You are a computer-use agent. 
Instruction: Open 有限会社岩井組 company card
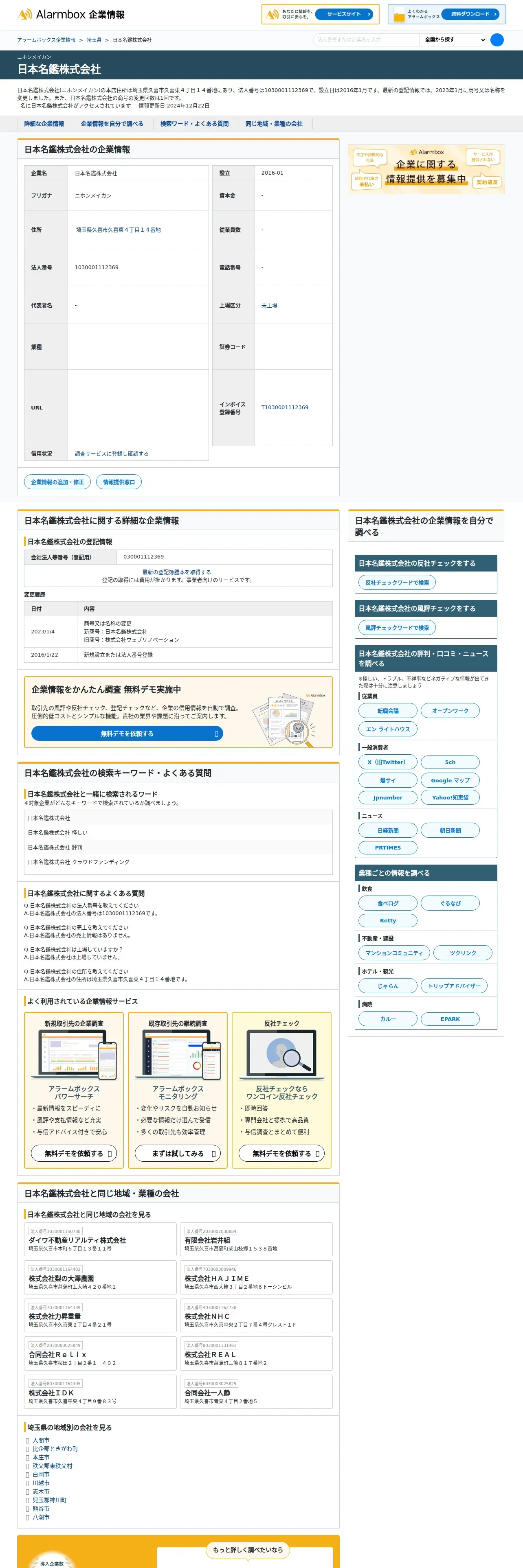pos(256,1240)
